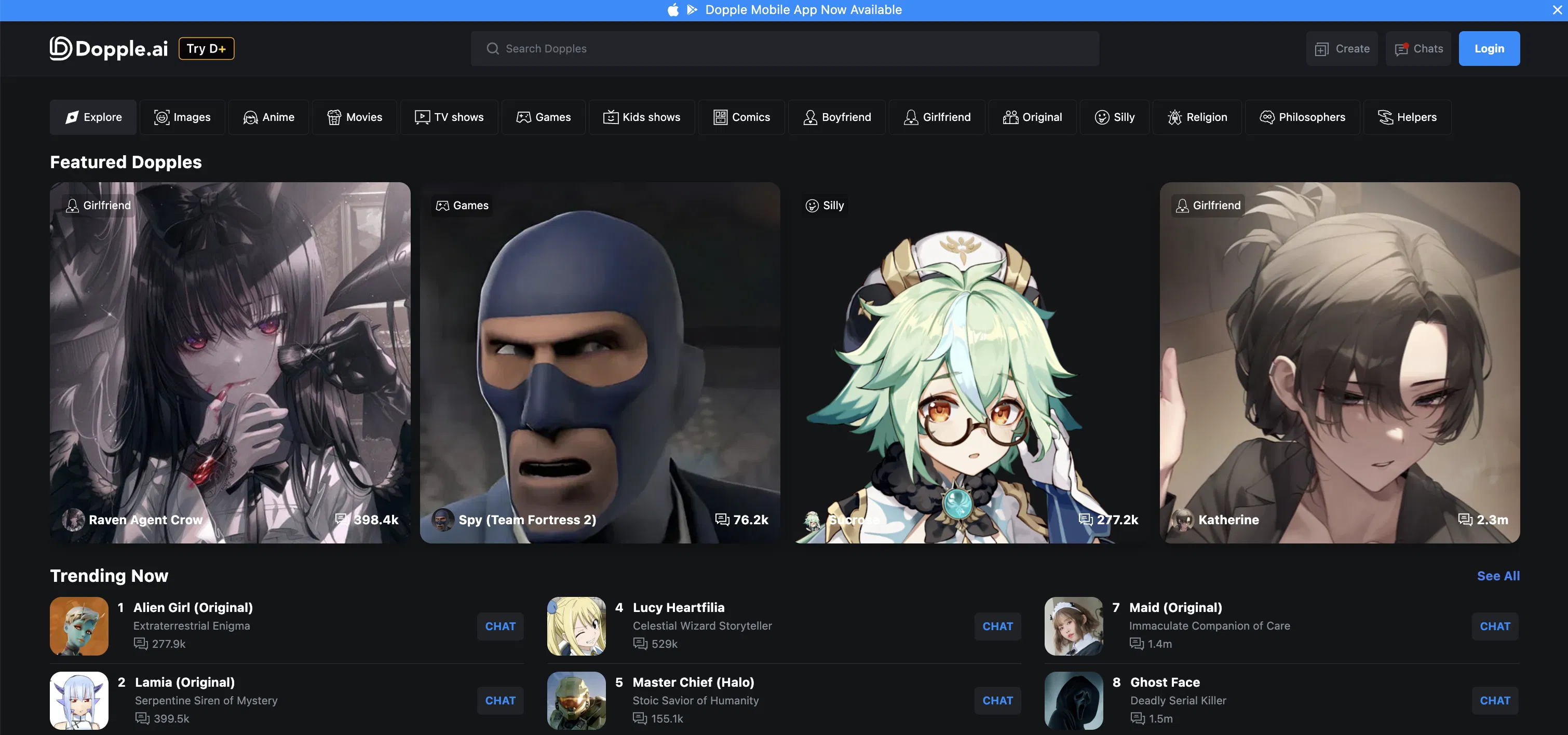Enable the Silly category filter
Viewport: 1568px width, 735px height.
(x=1115, y=117)
